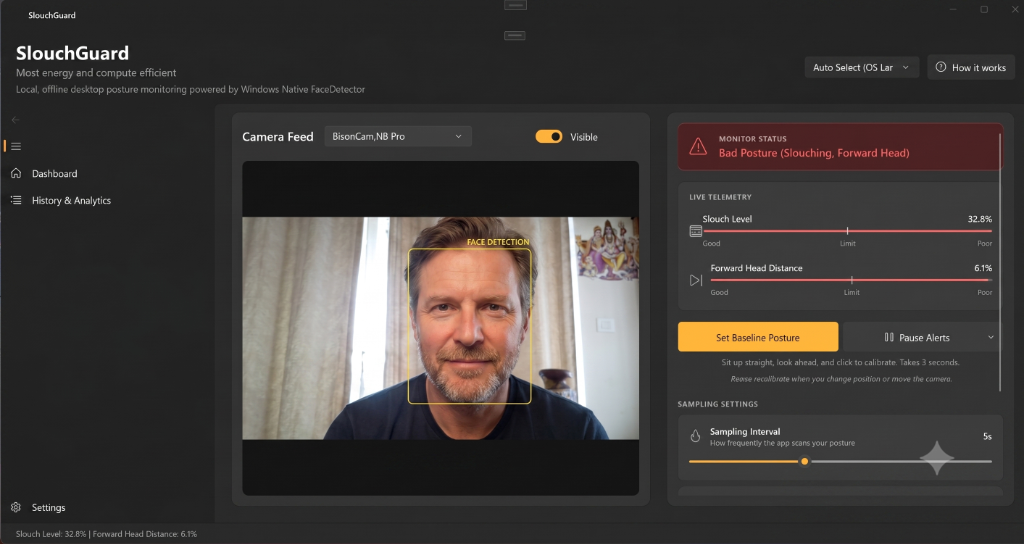
Task: Open the BisonCam NB Pro camera dropdown
Action: click(398, 136)
